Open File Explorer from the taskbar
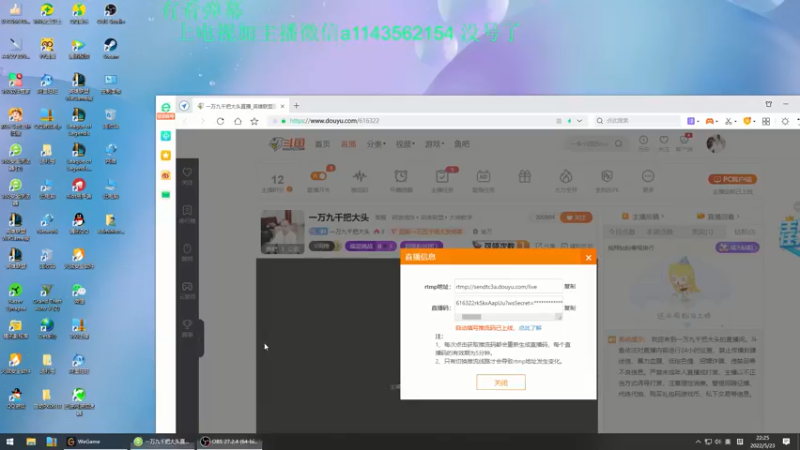This screenshot has width=800, height=450. 31,442
